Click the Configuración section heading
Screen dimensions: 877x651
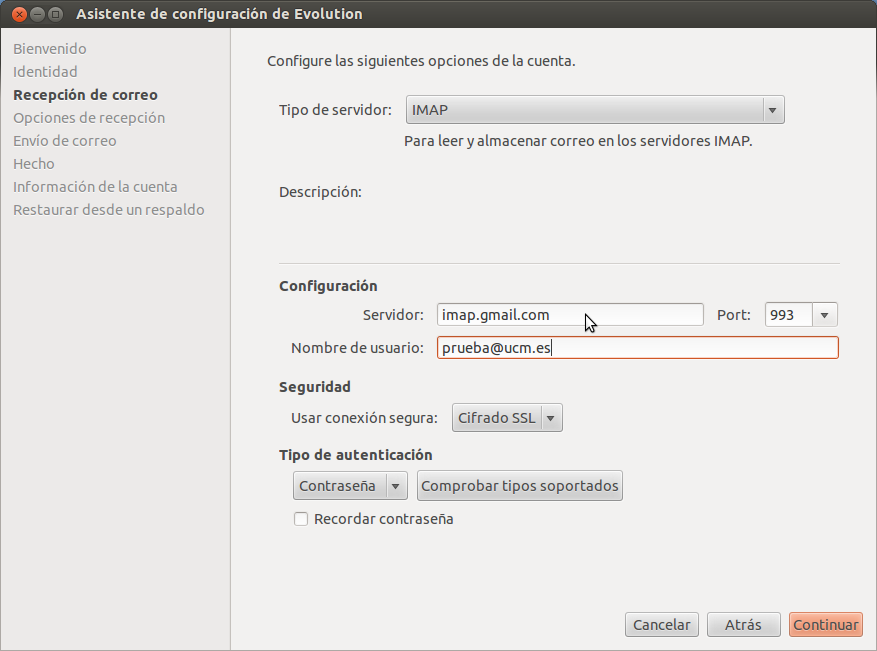(x=328, y=286)
